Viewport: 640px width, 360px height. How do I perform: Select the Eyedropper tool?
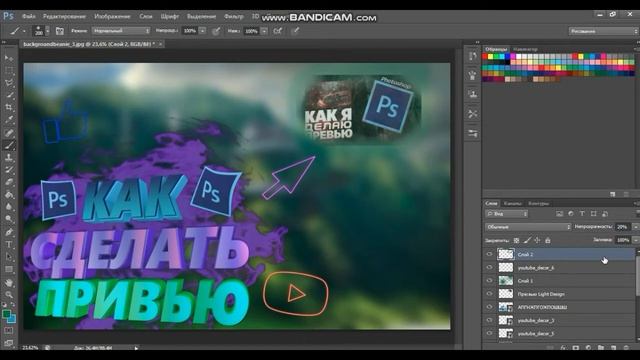click(9, 120)
